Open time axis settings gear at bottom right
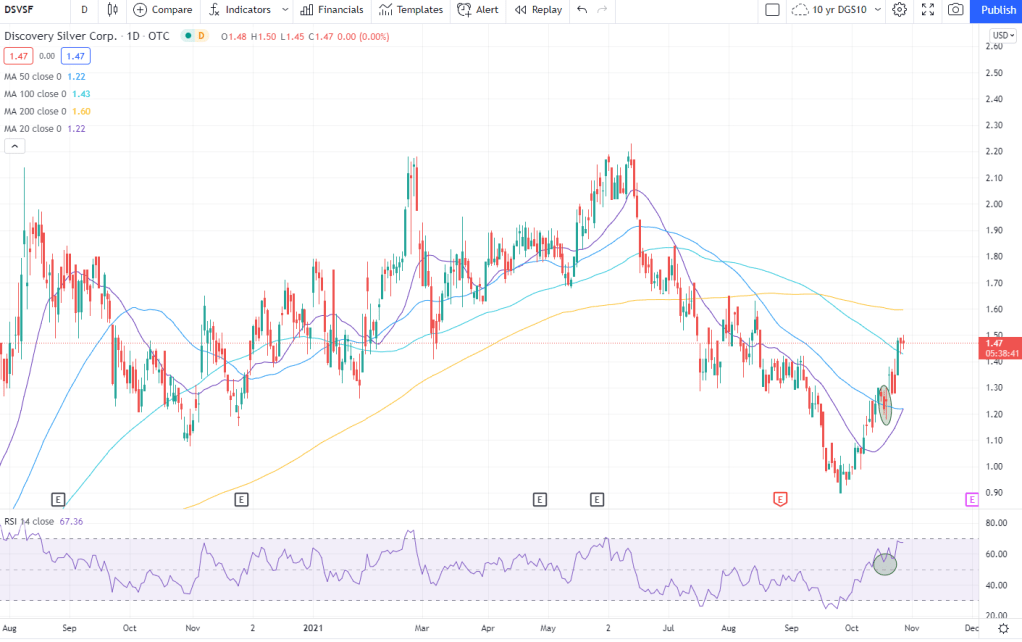The height and width of the screenshot is (642, 1022). click(1002, 627)
